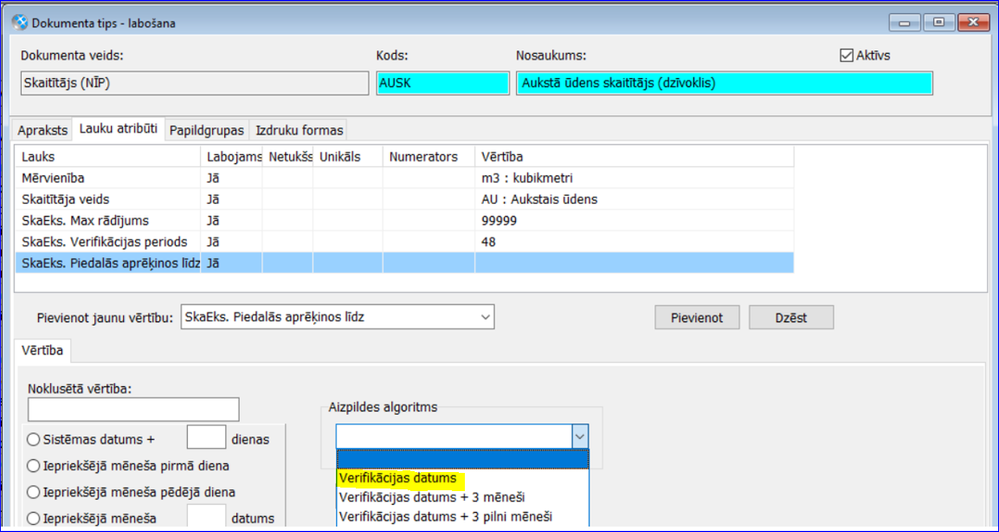Click the value 48

pyautogui.click(x=489, y=242)
